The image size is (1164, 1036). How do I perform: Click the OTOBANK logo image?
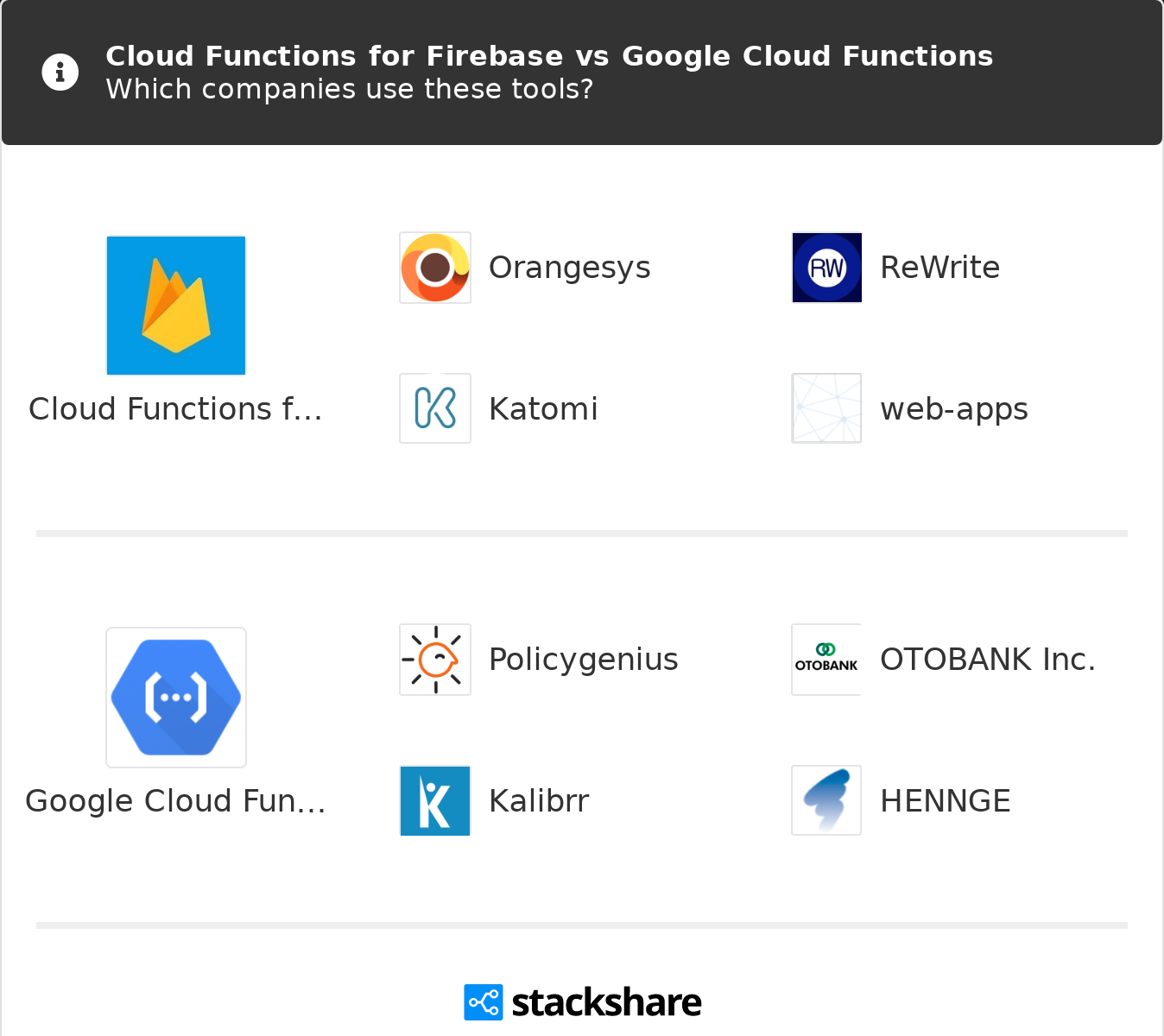click(826, 660)
